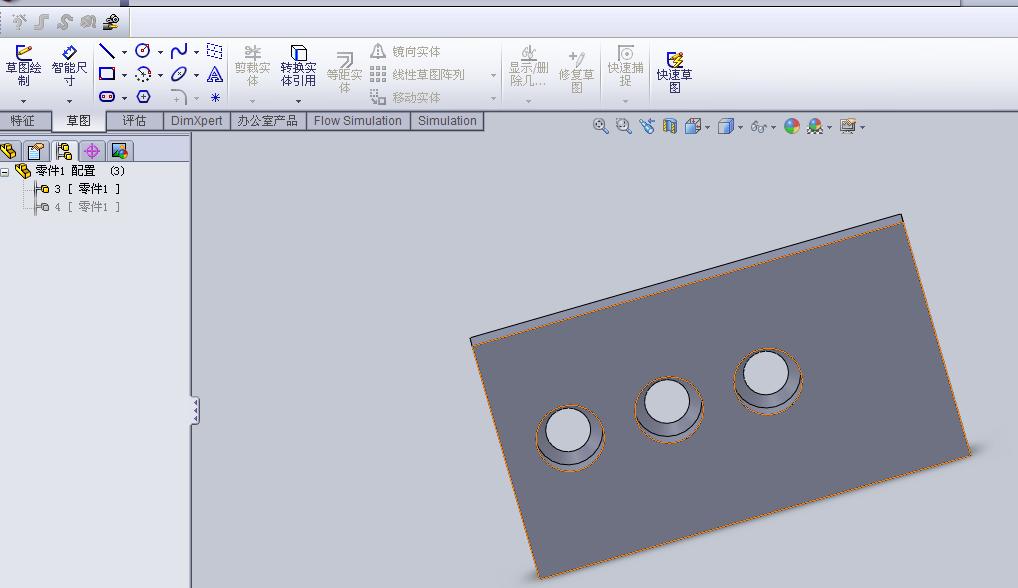This screenshot has height=588, width=1018.
Task: Switch to the 草图 tab
Action: (x=79, y=121)
